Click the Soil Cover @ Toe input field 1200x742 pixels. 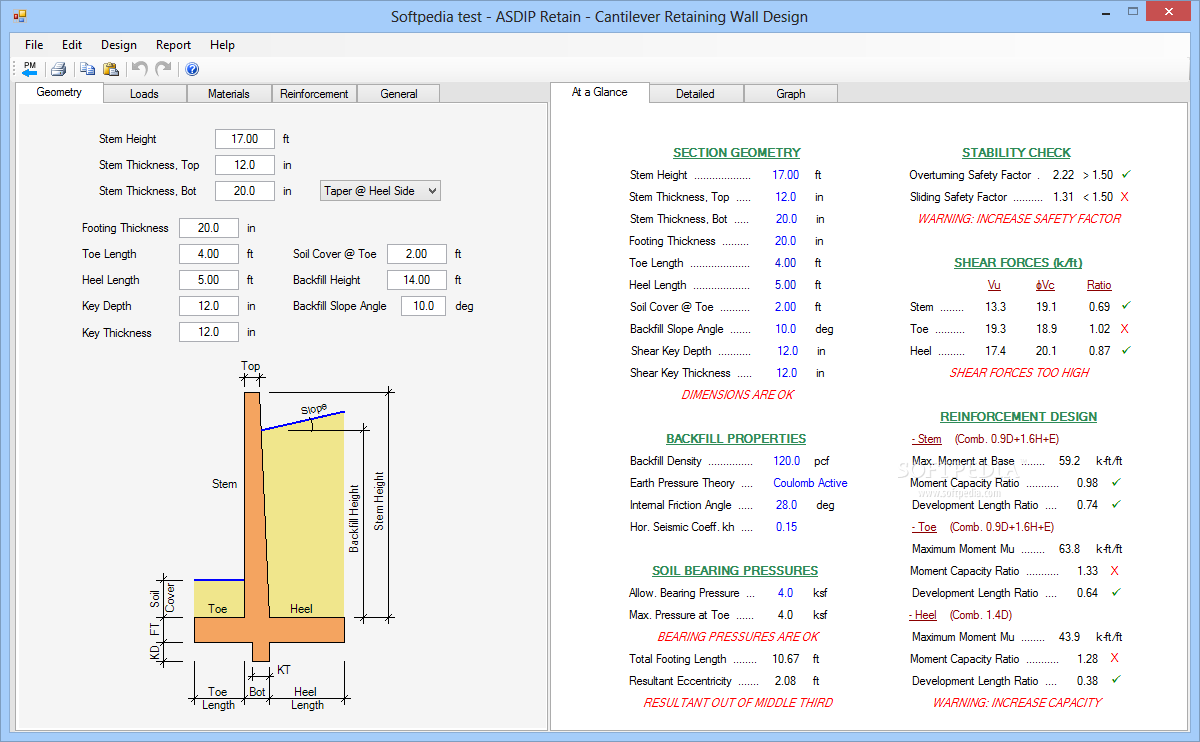point(417,254)
